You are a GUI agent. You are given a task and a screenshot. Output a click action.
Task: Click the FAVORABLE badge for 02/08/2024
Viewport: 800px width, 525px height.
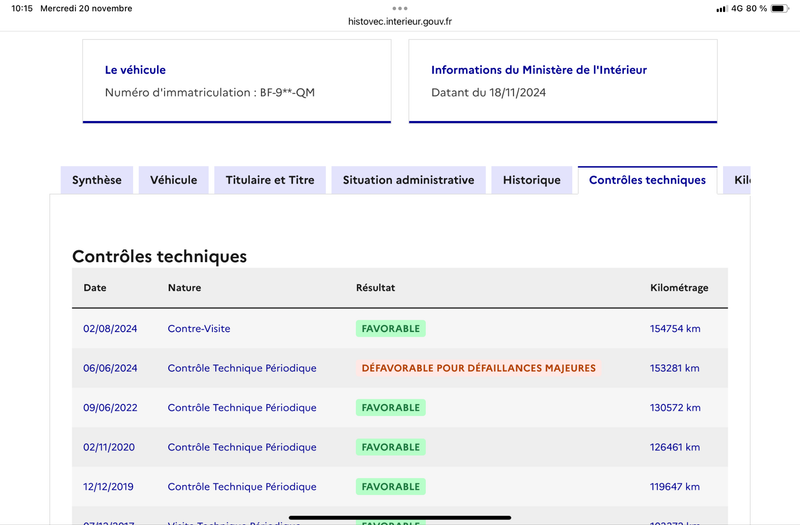[x=391, y=329]
